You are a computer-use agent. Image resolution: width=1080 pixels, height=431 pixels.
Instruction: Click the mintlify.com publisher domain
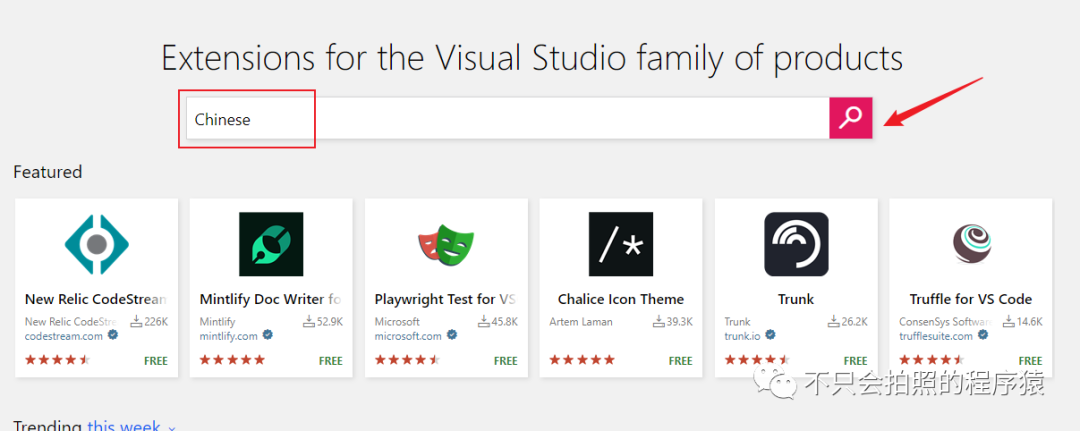(229, 336)
